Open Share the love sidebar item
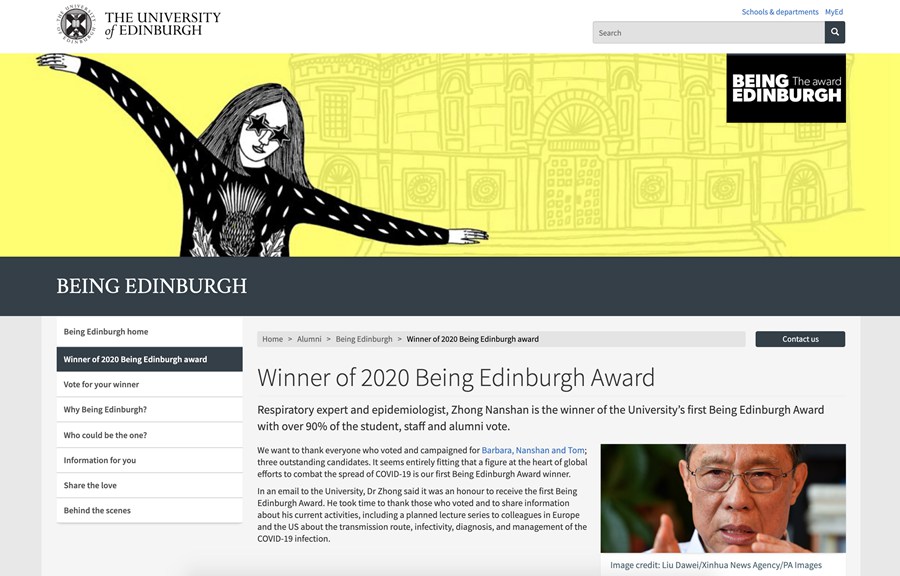This screenshot has width=900, height=576. coord(149,485)
